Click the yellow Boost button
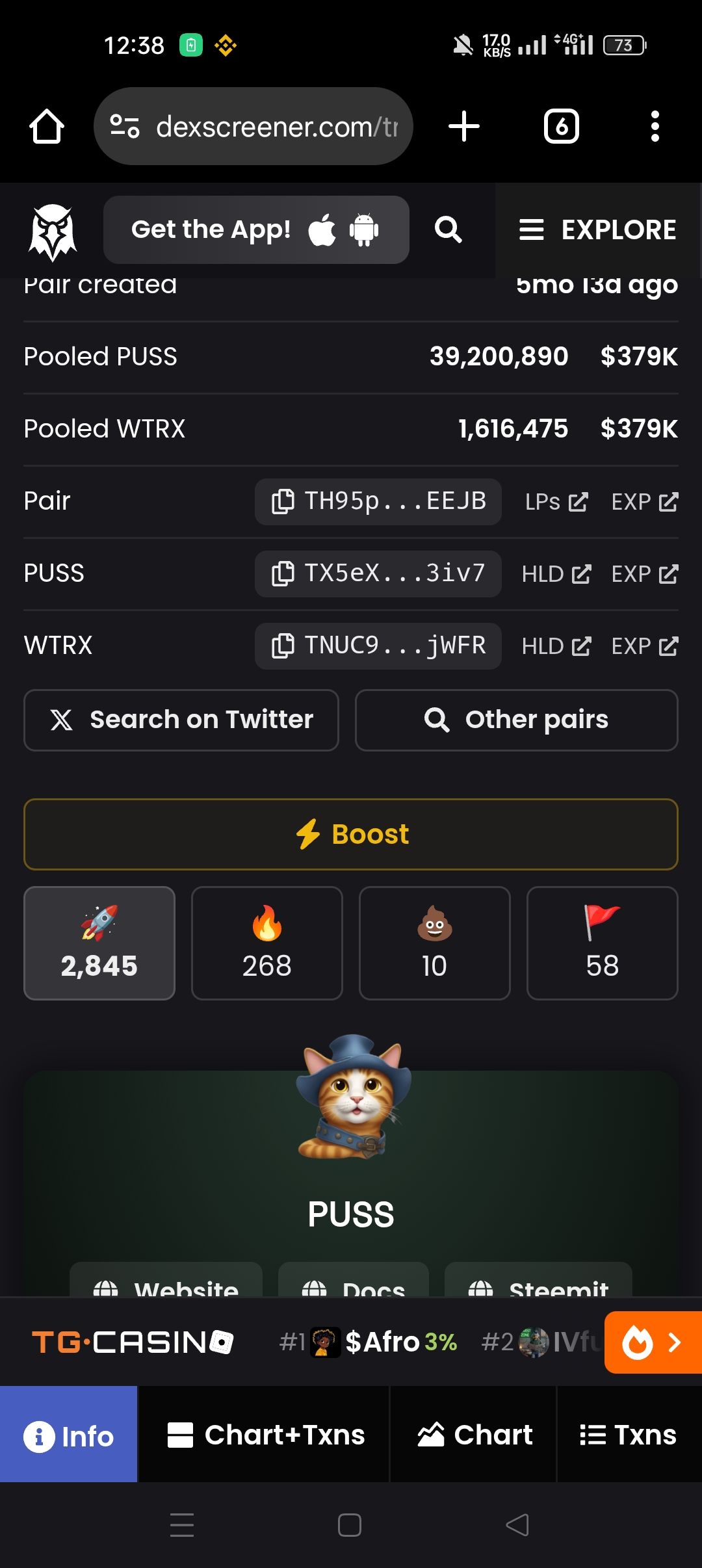This screenshot has height=1568, width=702. [x=351, y=834]
